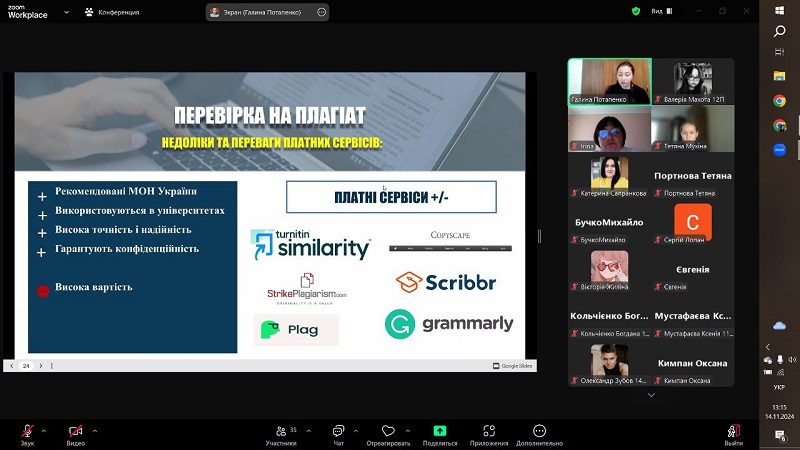Select Вікторія Жиліна video tile
800x450 pixels.
(610, 270)
